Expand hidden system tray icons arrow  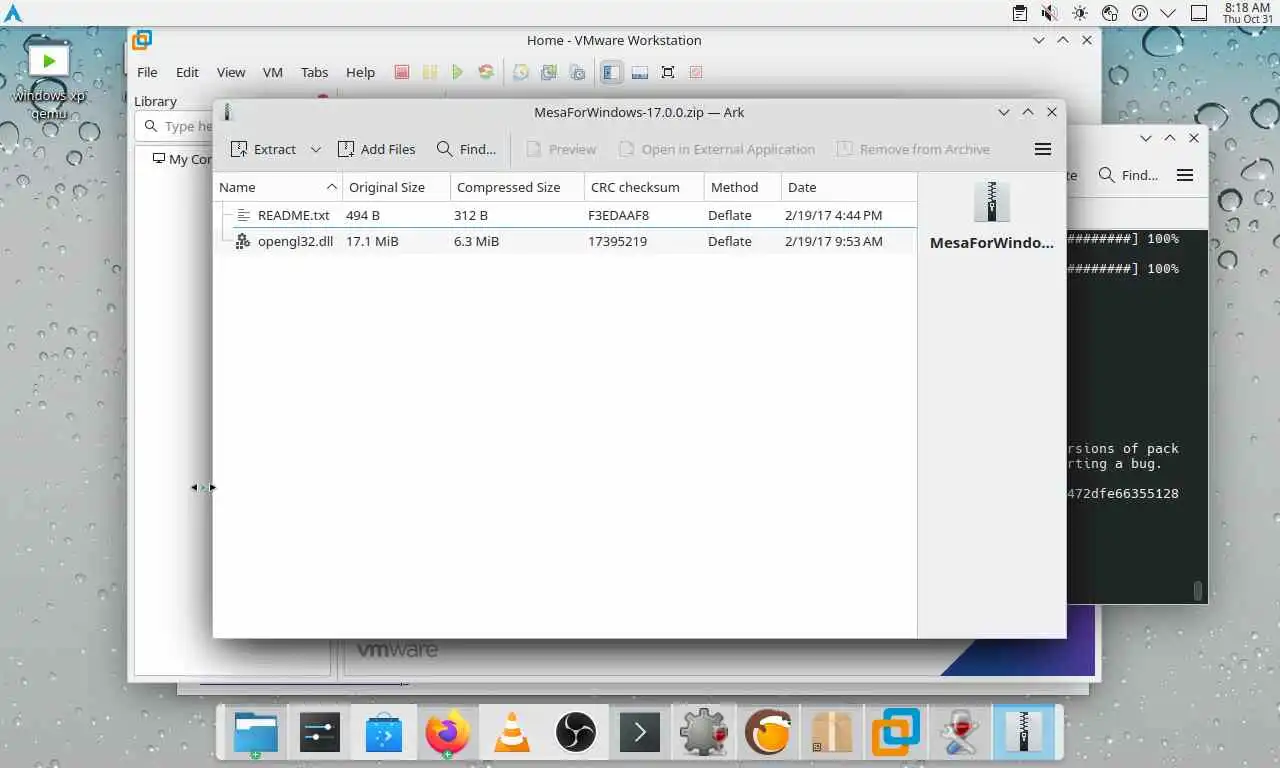[1167, 13]
